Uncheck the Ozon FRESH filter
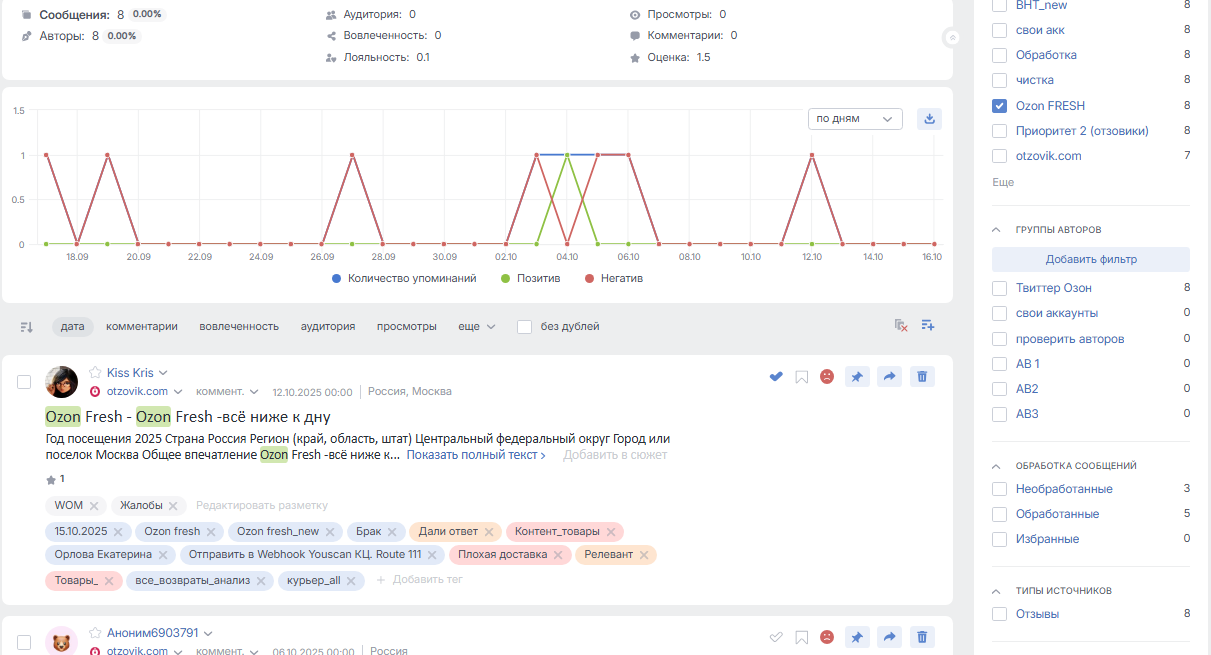This screenshot has width=1211, height=655. [x=999, y=106]
